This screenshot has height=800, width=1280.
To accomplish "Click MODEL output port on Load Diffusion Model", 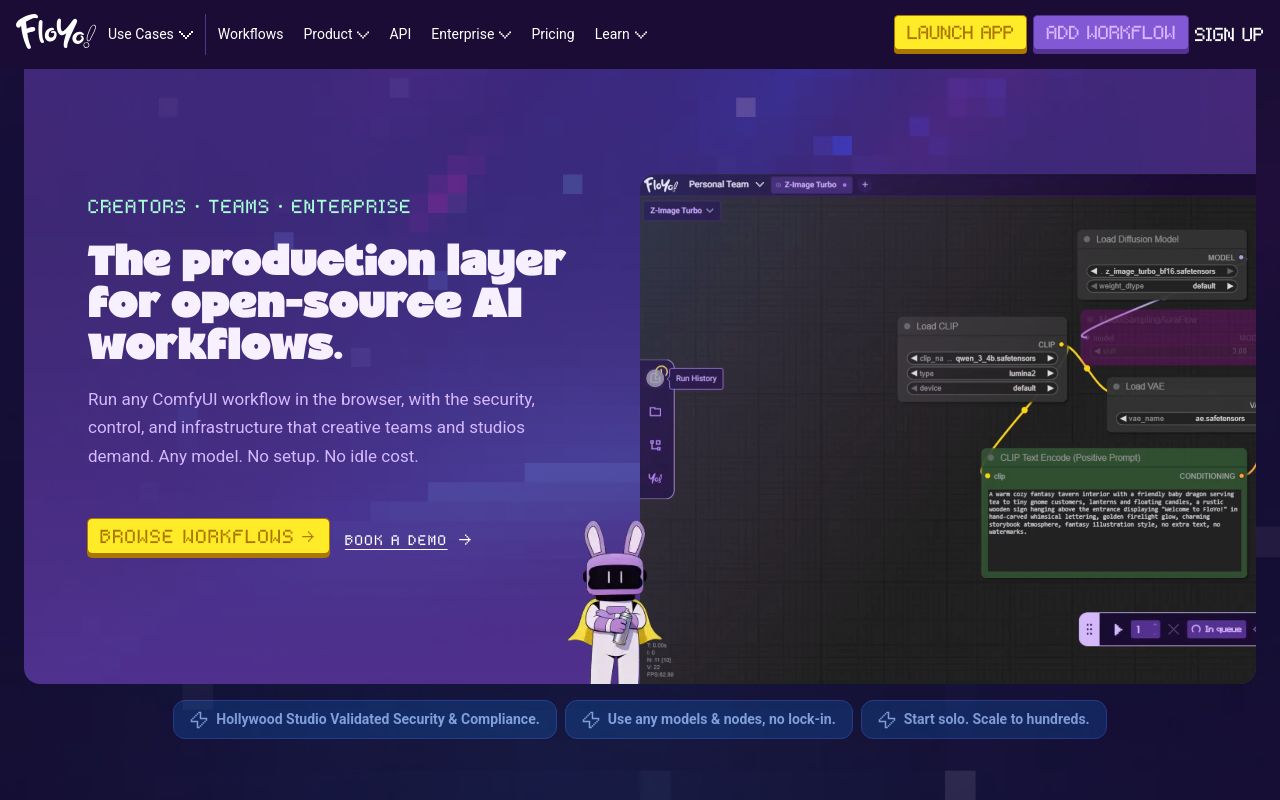I will (x=1242, y=258).
